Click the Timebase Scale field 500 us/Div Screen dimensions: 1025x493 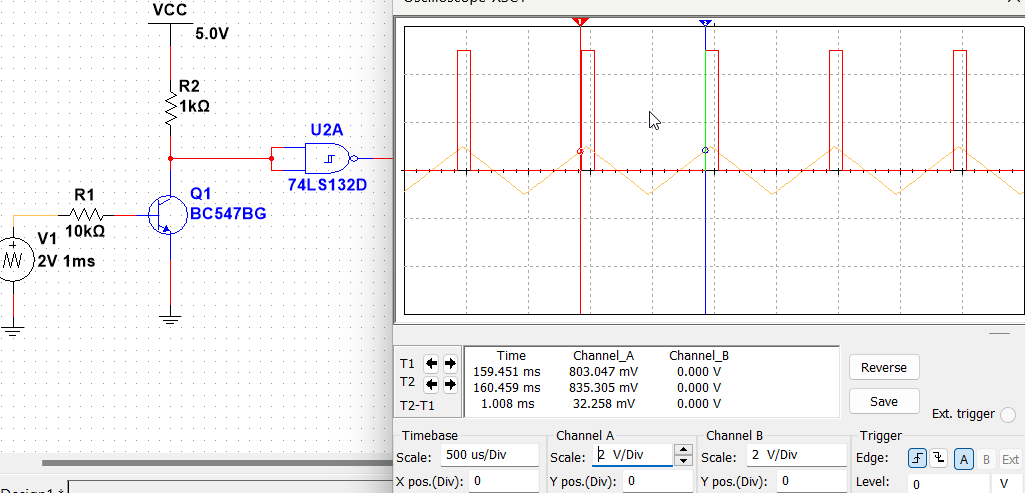[x=490, y=455]
